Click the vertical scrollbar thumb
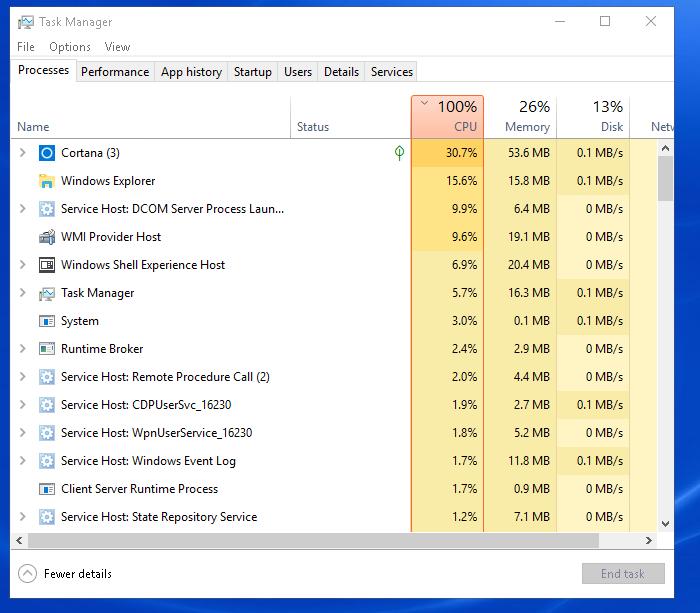This screenshot has height=613, width=700. pyautogui.click(x=665, y=179)
